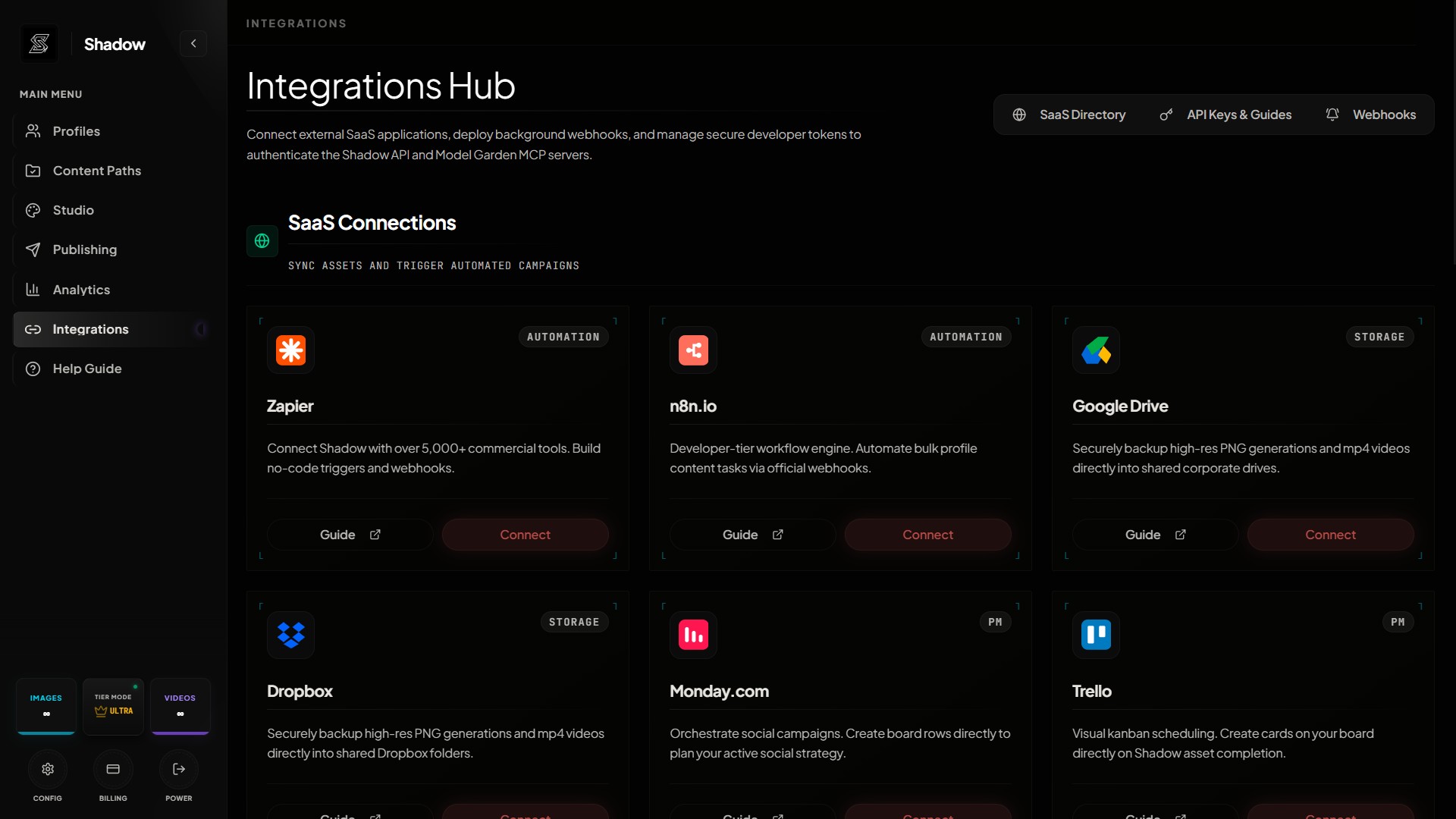1456x819 pixels.
Task: Click the Automation tag on the n8n.io card
Action: [966, 337]
